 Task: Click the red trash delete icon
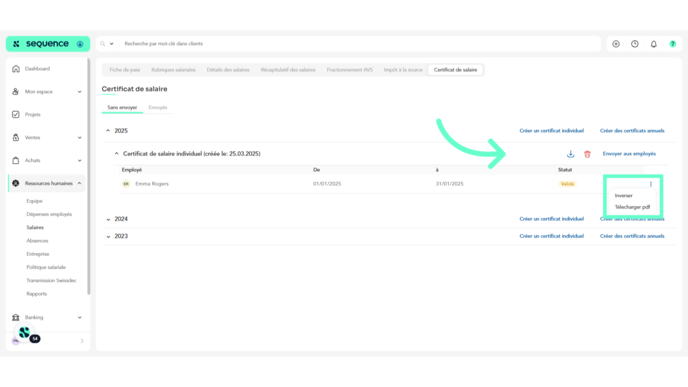[588, 154]
